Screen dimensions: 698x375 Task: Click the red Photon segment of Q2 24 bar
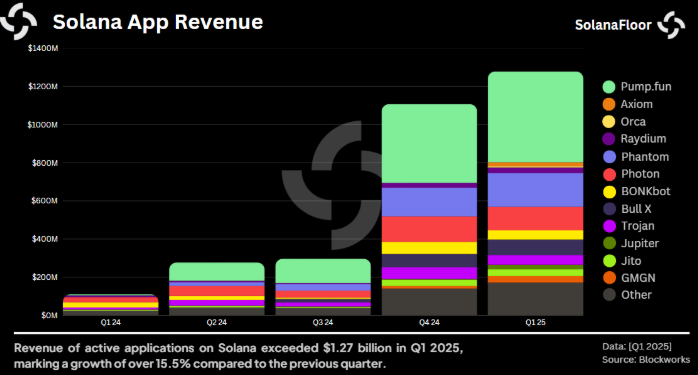click(217, 291)
